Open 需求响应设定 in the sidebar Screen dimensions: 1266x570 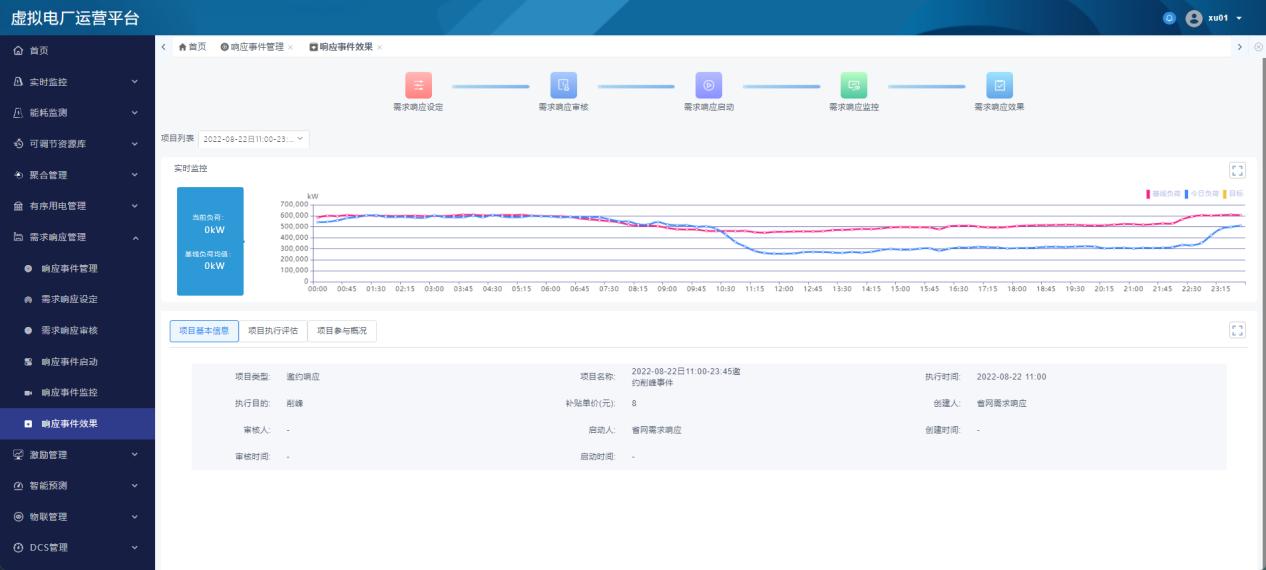tap(77, 299)
